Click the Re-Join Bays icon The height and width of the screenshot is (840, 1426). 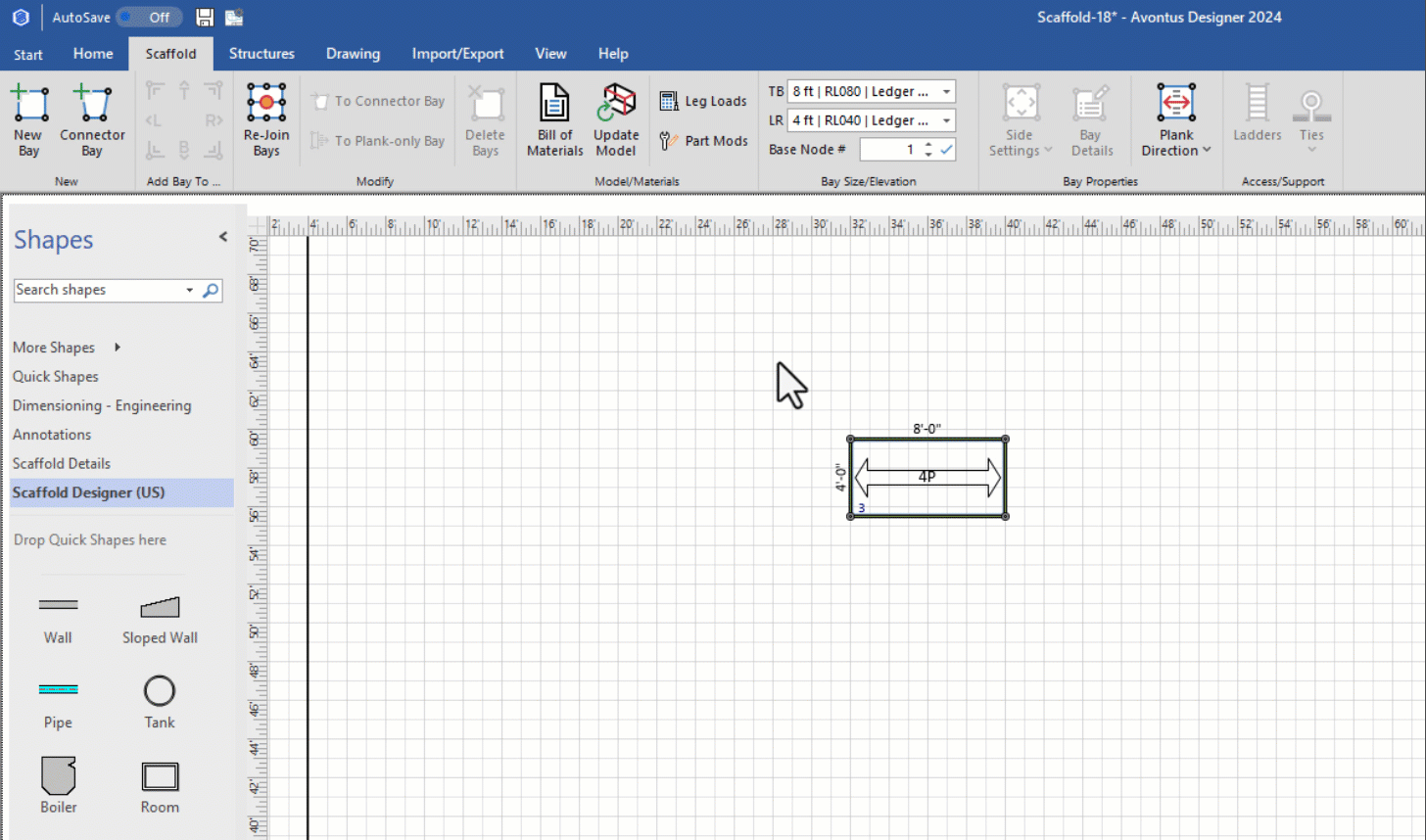coord(266,103)
